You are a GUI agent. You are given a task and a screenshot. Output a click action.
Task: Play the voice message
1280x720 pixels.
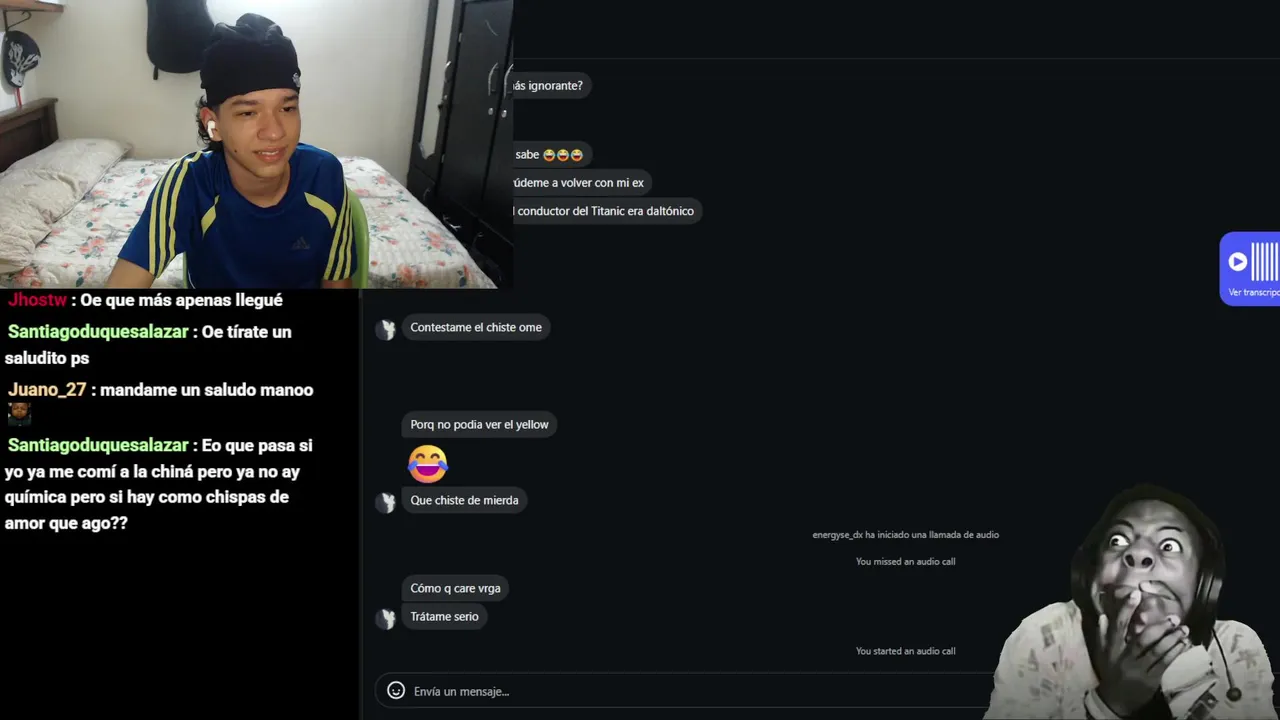click(x=1238, y=262)
